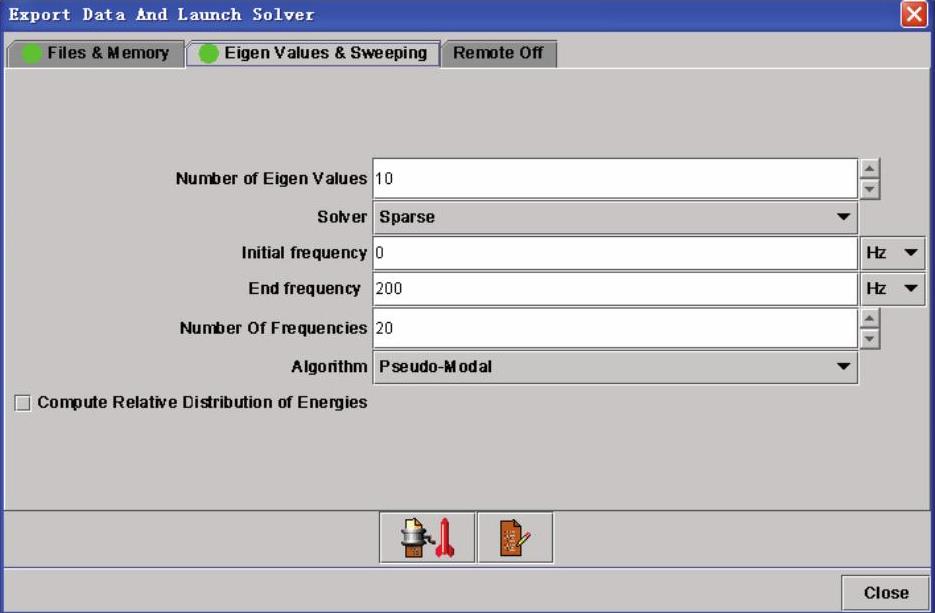Select the Eigen Values & Sweeping tab
The image size is (935, 613).
(x=314, y=53)
